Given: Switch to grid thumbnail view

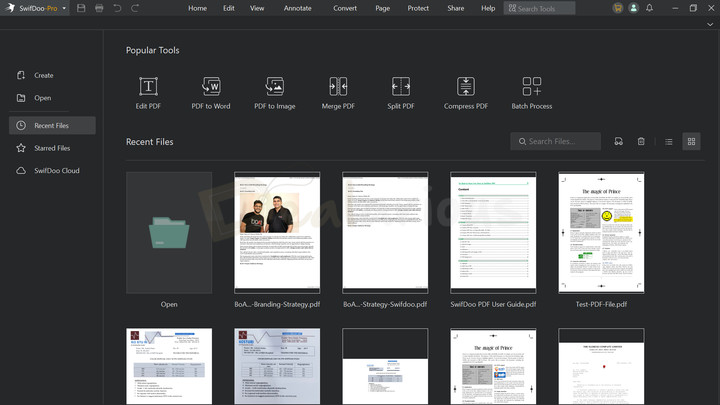Looking at the screenshot, I should [691, 141].
